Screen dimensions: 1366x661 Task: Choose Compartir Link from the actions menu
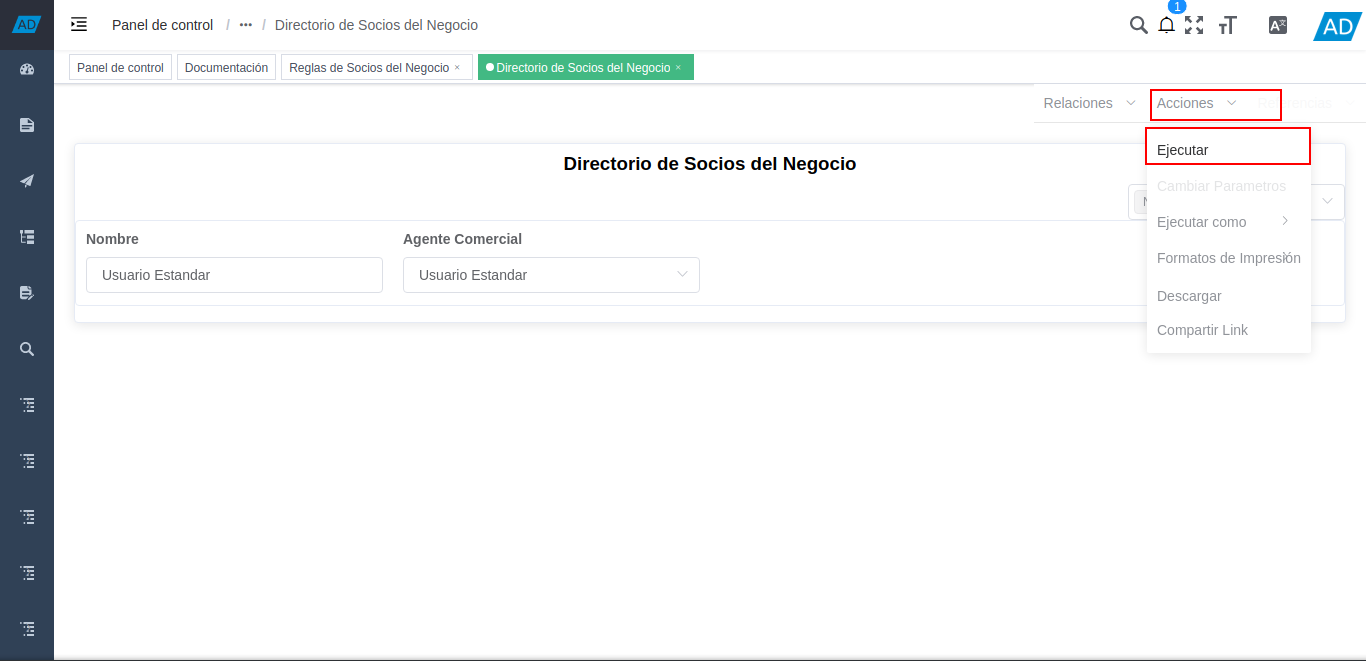[1202, 330]
